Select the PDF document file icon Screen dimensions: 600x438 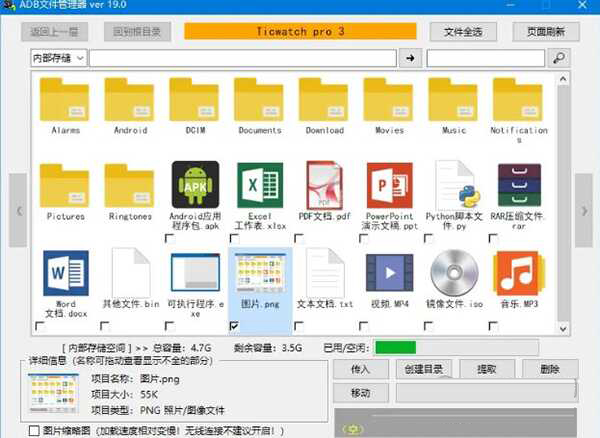(325, 185)
